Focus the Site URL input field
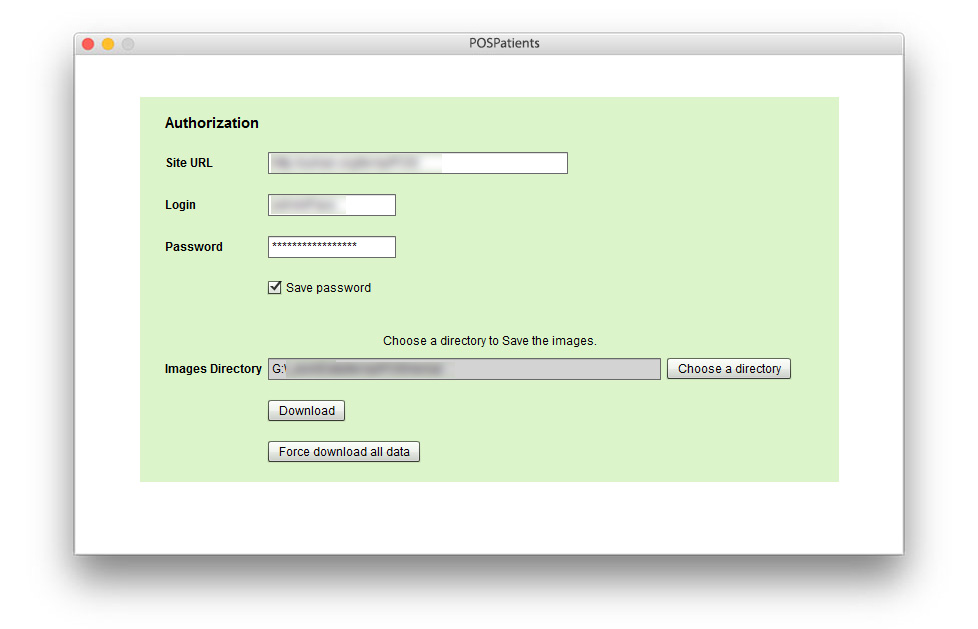The height and width of the screenshot is (629, 978). [x=417, y=163]
